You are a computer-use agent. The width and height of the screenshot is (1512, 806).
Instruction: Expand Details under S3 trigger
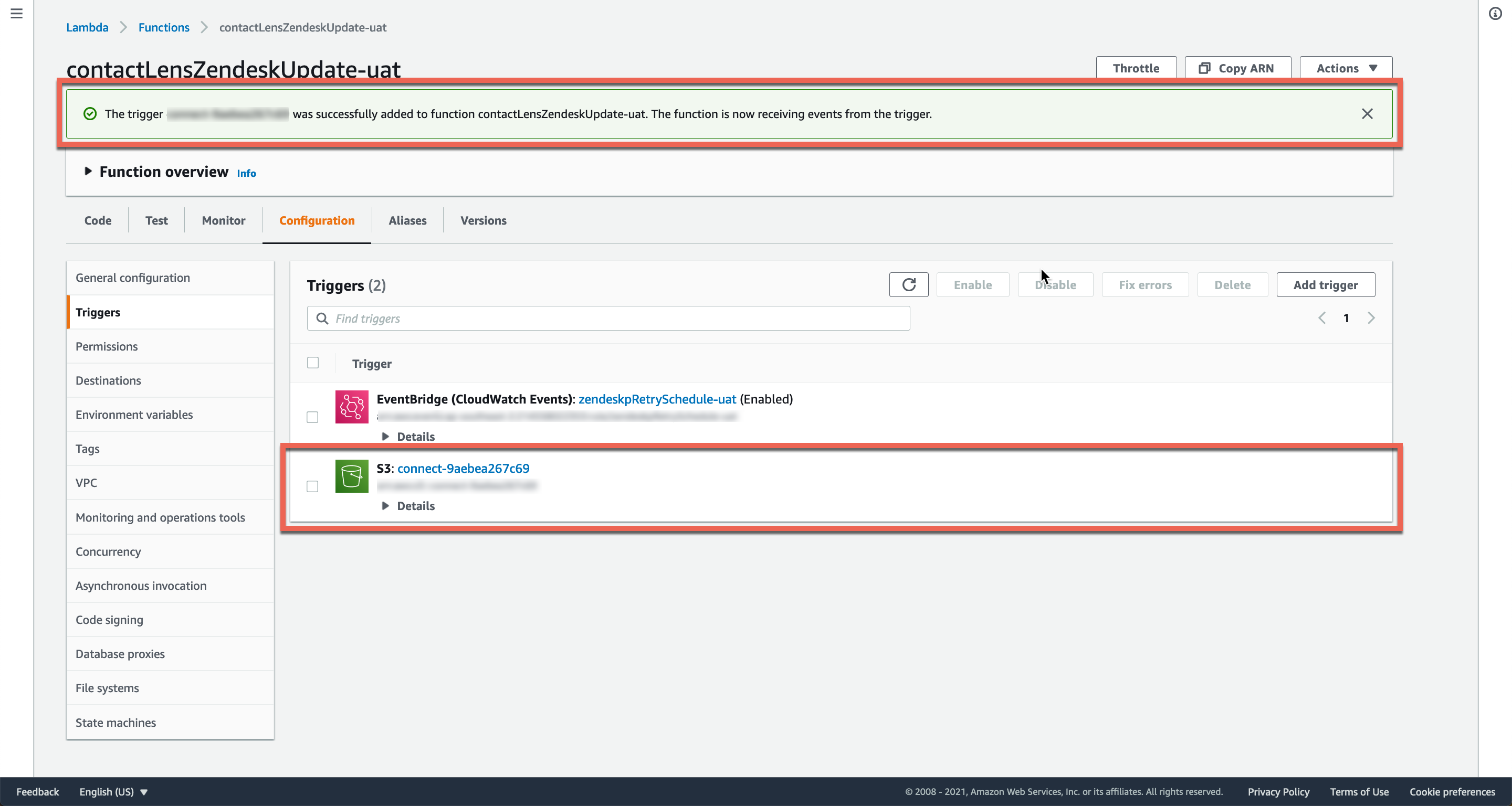coord(408,506)
